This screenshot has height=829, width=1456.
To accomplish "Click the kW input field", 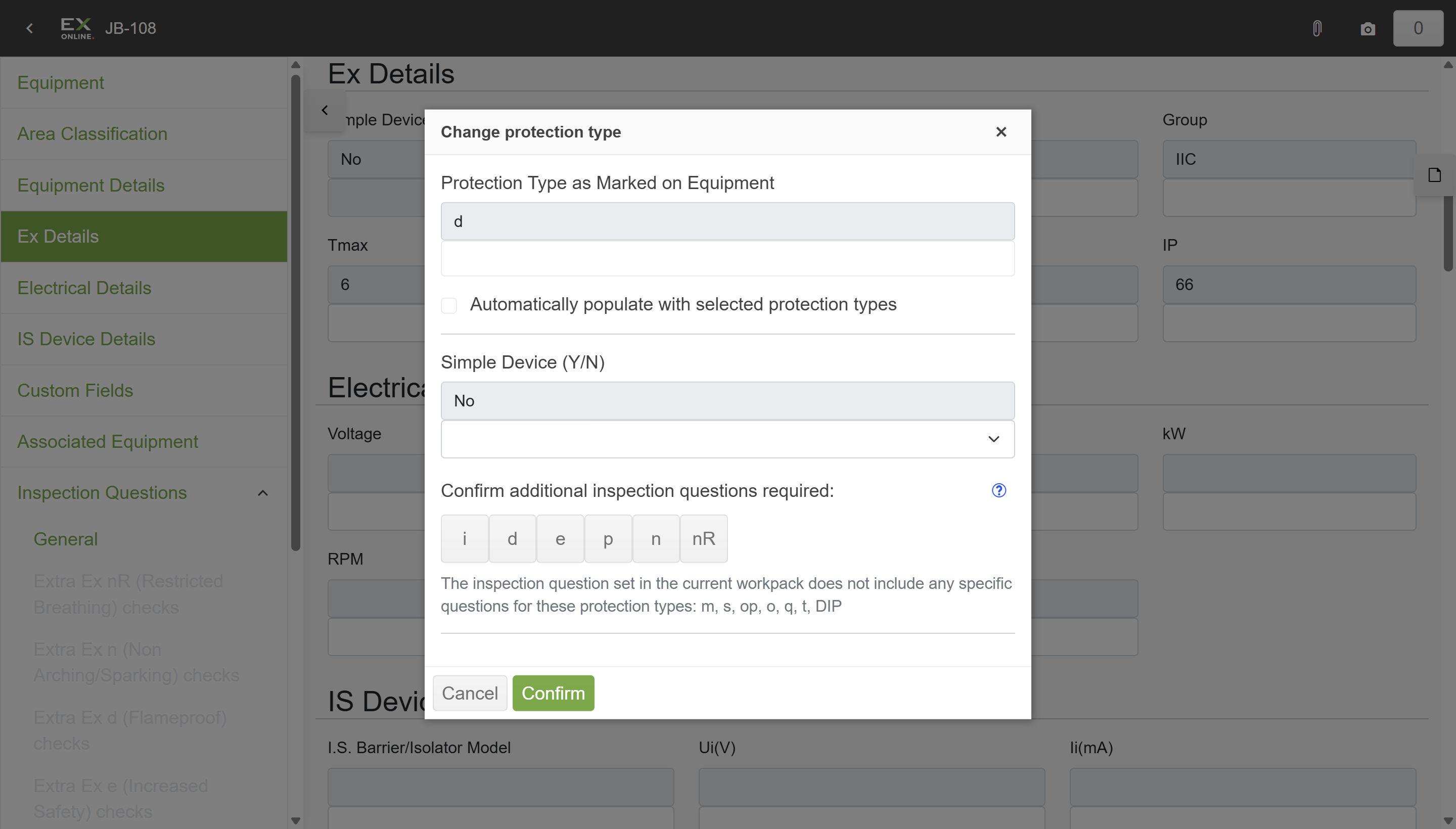I will coord(1289,511).
